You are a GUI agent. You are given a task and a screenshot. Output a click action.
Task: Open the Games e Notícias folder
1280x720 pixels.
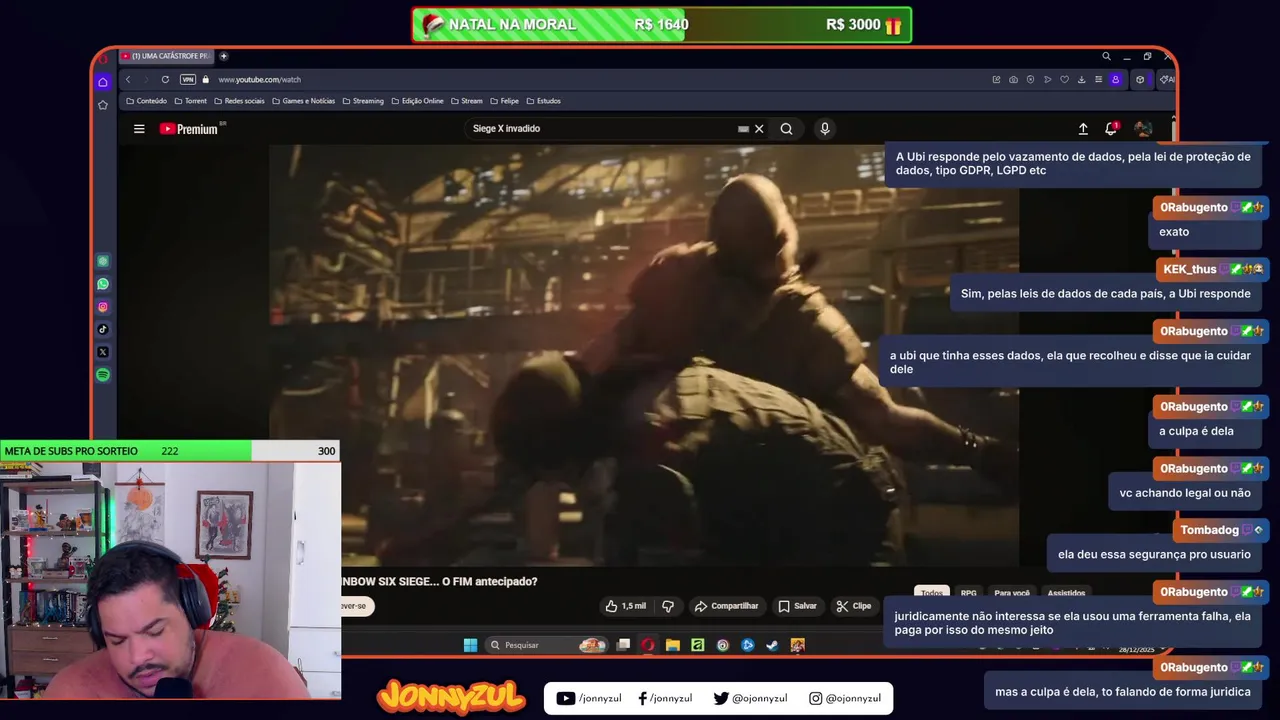304,101
